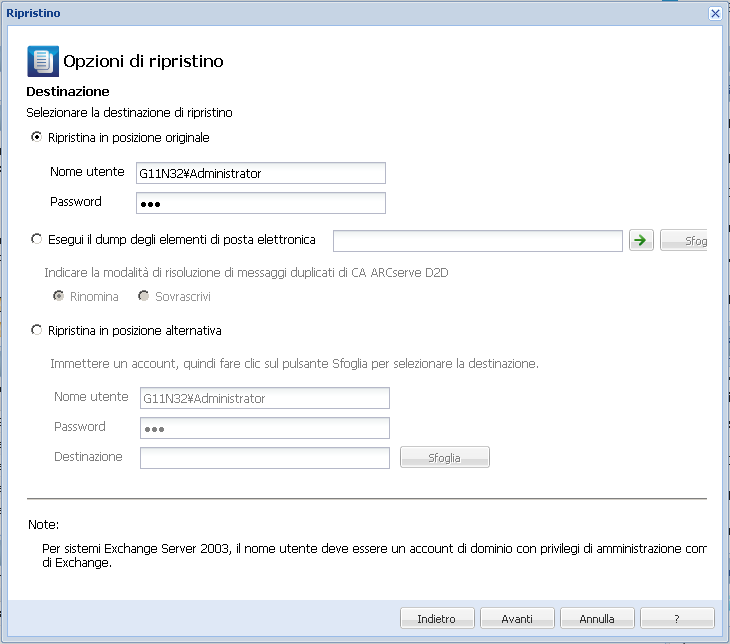This screenshot has height=644, width=730.
Task: Choose the Sovrascrivi radio option
Action: (x=145, y=297)
